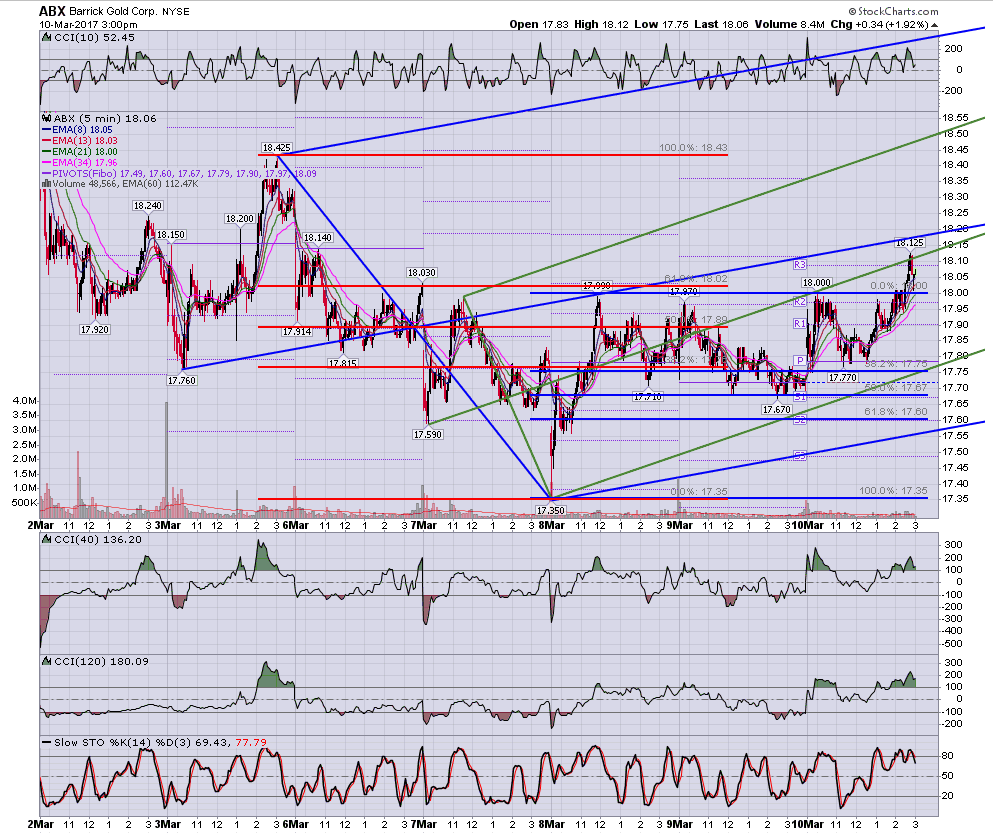Click the R1 pivot label
993x840 pixels.
coord(800,324)
